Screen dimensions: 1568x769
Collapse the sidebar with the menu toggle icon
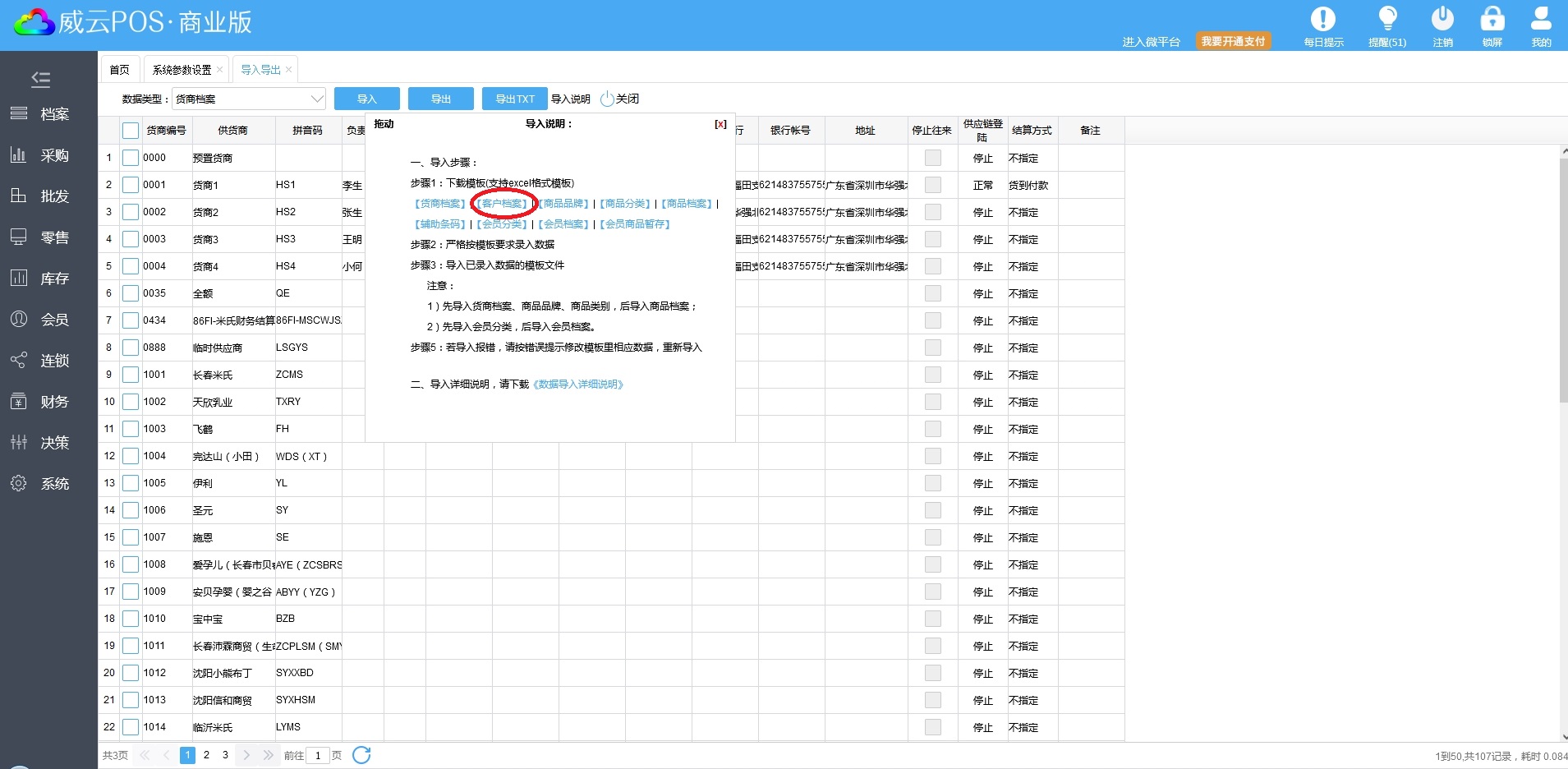tap(40, 79)
